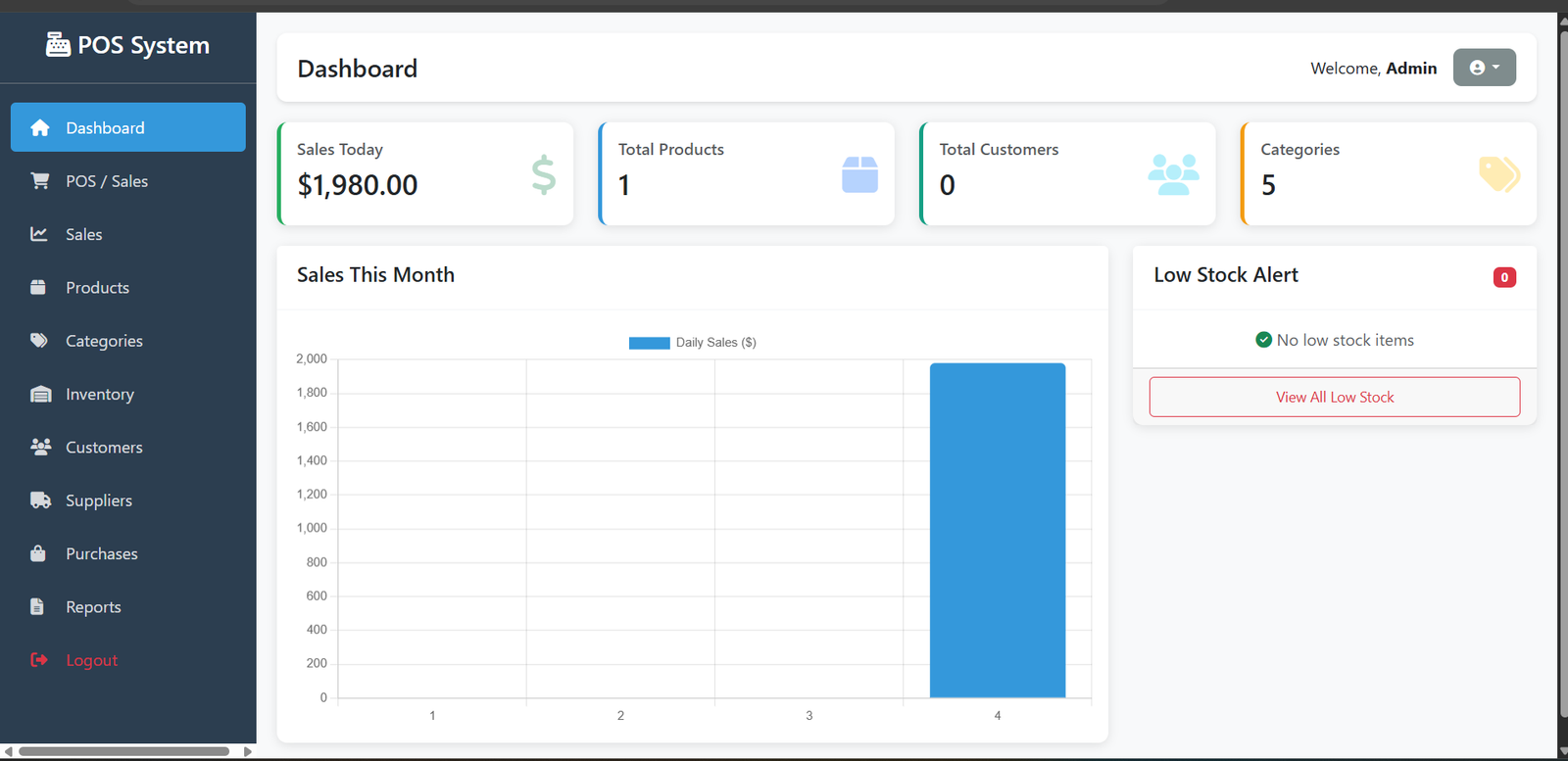Screen dimensions: 1568x761
Task: Click the blue sales bar for day 4
Action: [x=997, y=530]
